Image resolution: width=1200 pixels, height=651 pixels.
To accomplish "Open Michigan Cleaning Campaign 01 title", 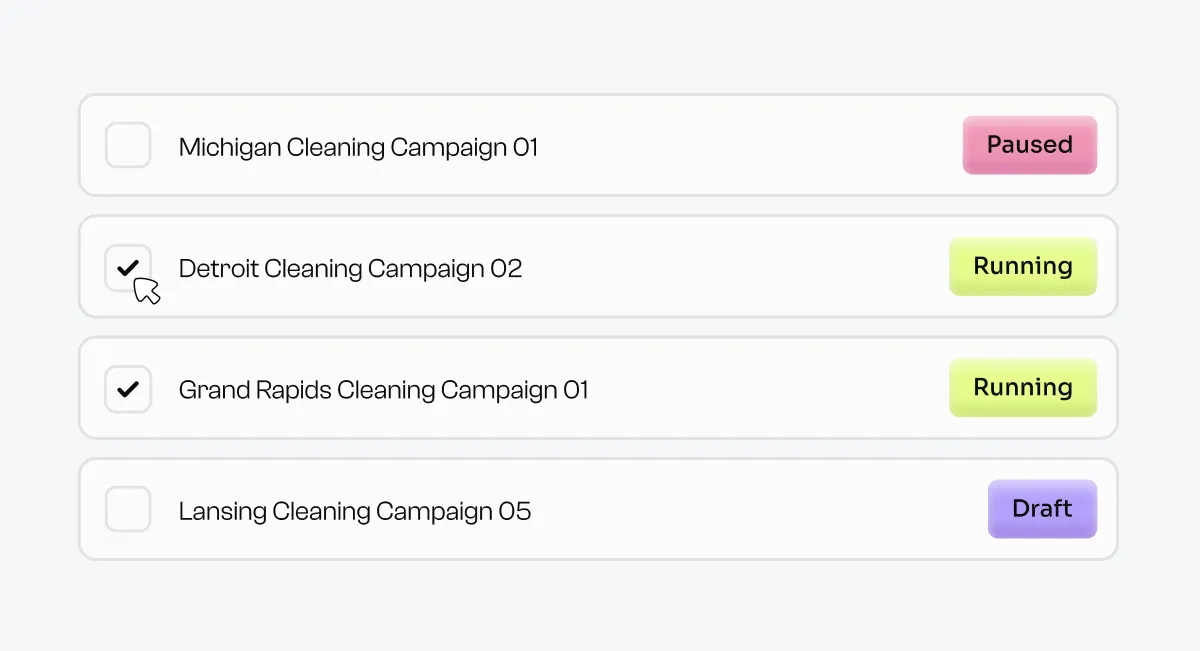I will point(358,148).
